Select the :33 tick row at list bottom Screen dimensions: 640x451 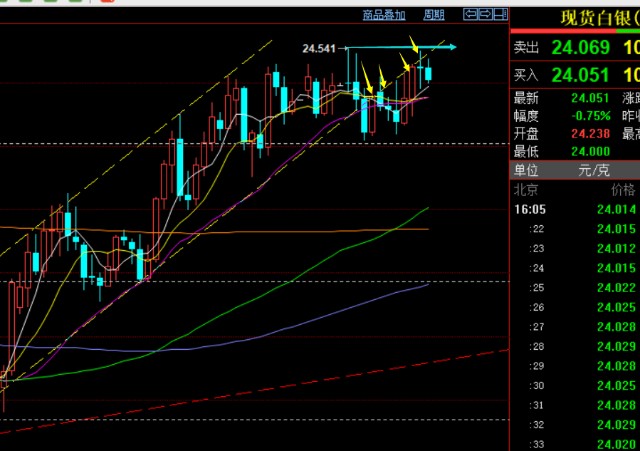point(570,443)
